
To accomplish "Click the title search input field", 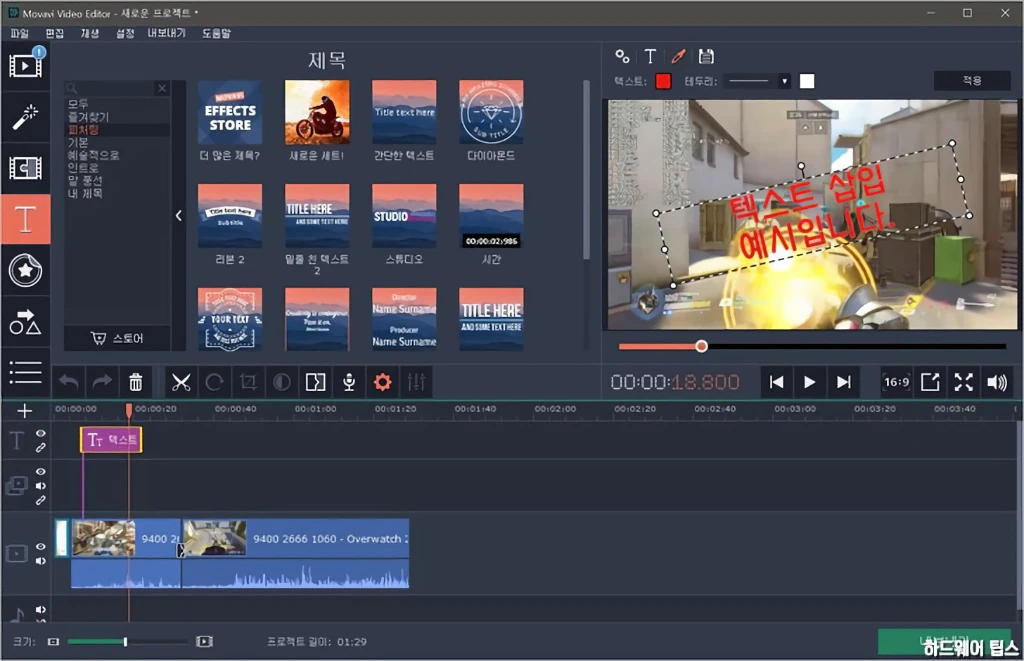I will click(118, 88).
